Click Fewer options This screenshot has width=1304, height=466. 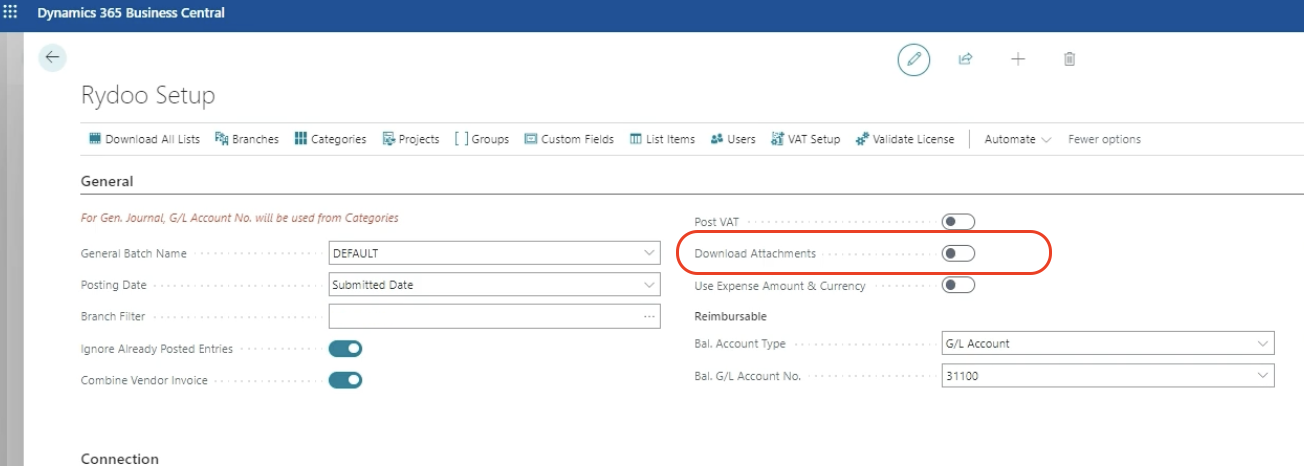click(x=1104, y=139)
